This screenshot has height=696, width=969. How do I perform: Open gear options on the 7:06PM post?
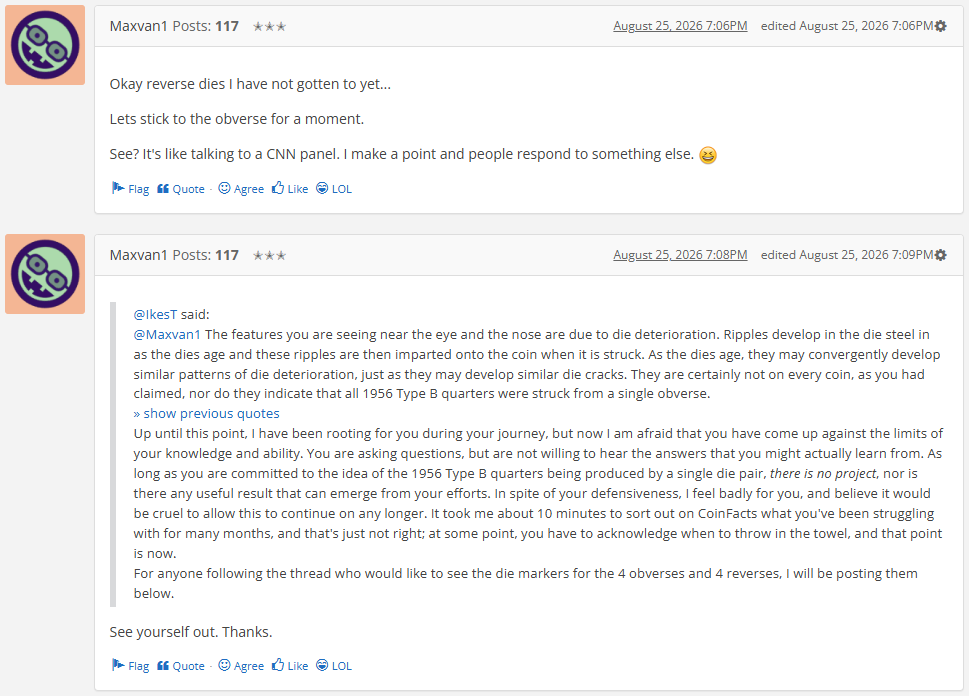941,26
